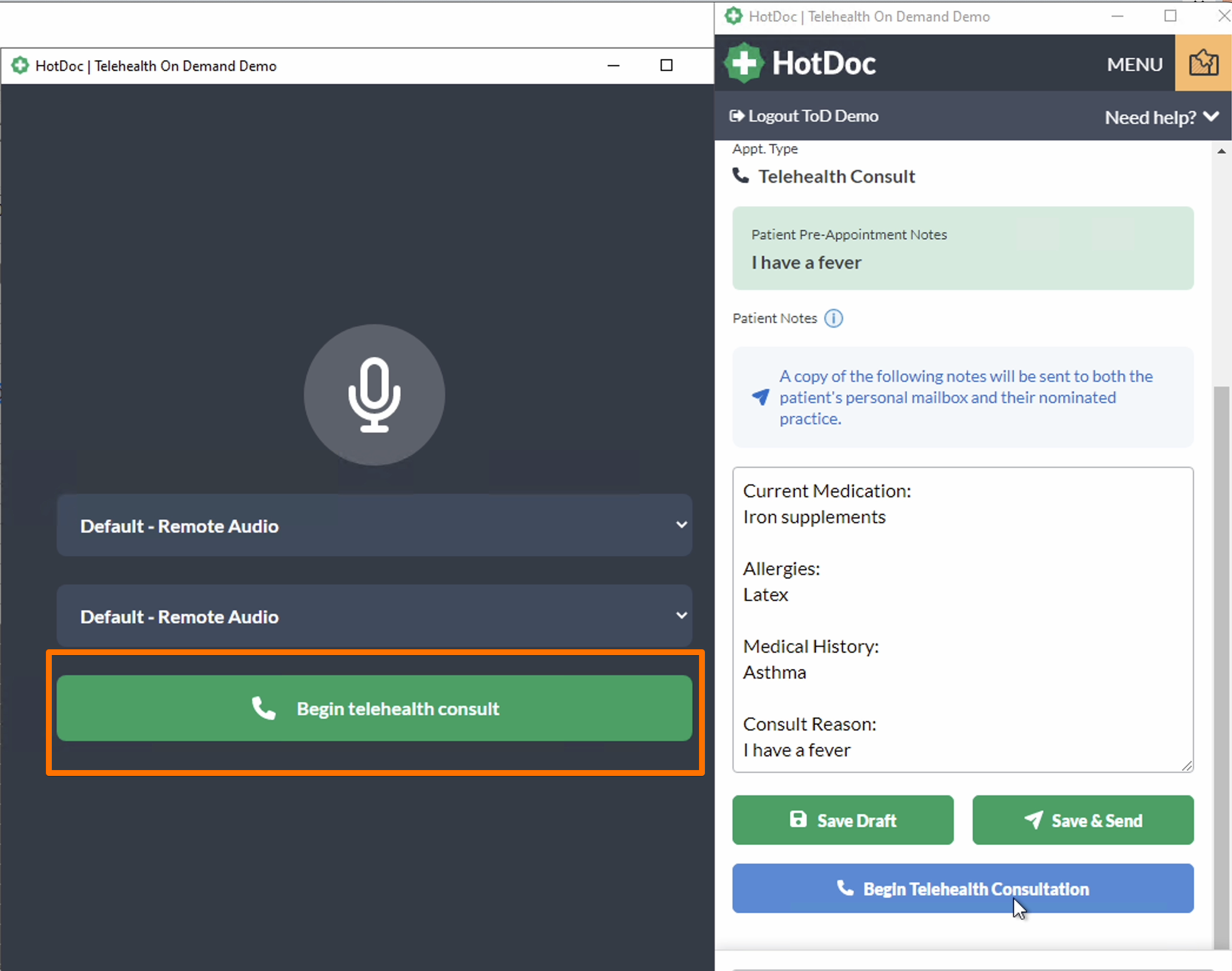This screenshot has height=971, width=1232.
Task: Click the Telehealth Consult phone icon
Action: 741,176
